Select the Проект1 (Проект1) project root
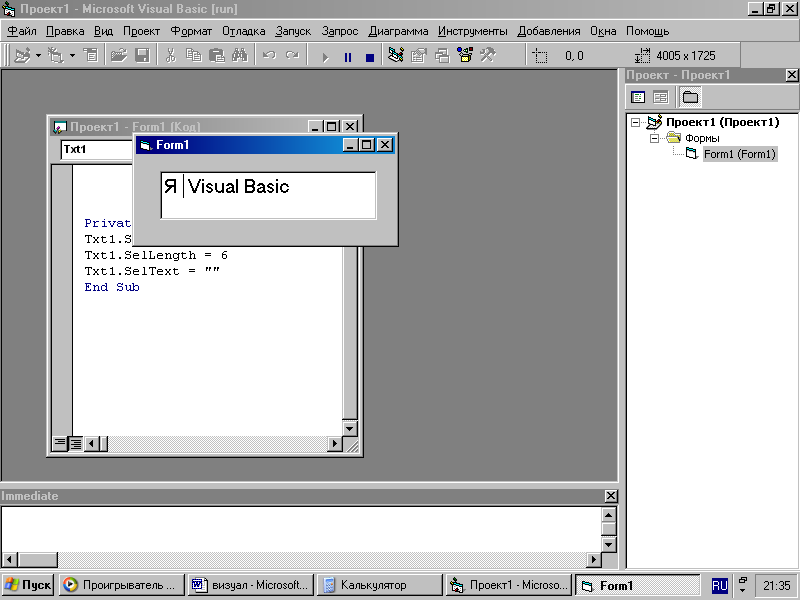The height and width of the screenshot is (600, 800). [722, 122]
